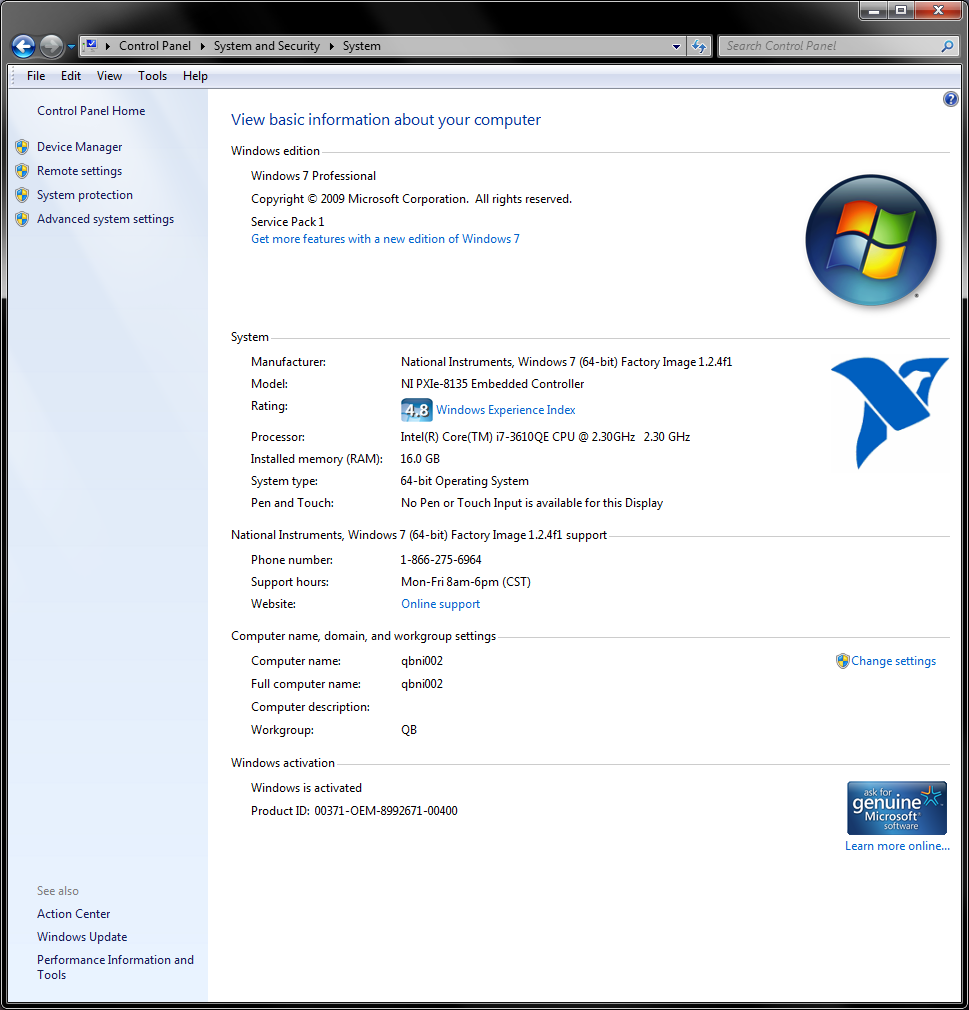Screen dimensions: 969x1010
Task: Click the Intel Core i7-3610QE processor text
Action: point(545,437)
